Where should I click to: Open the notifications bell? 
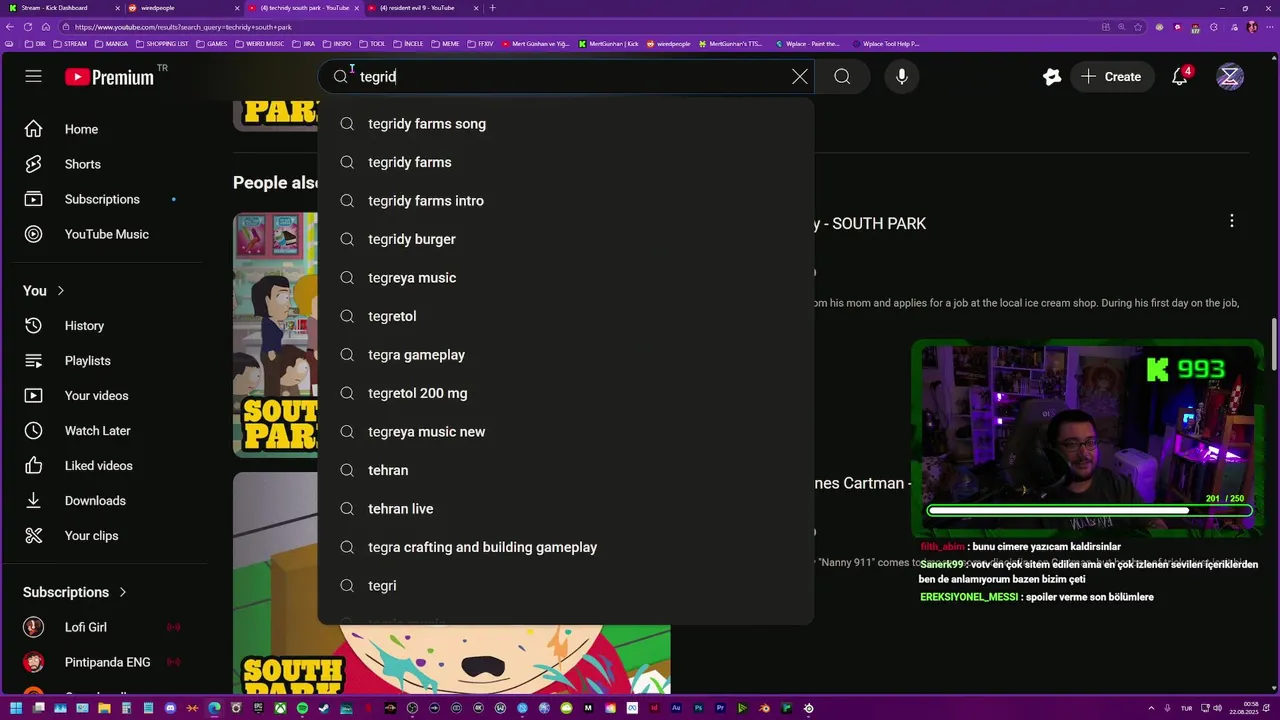[1180, 77]
